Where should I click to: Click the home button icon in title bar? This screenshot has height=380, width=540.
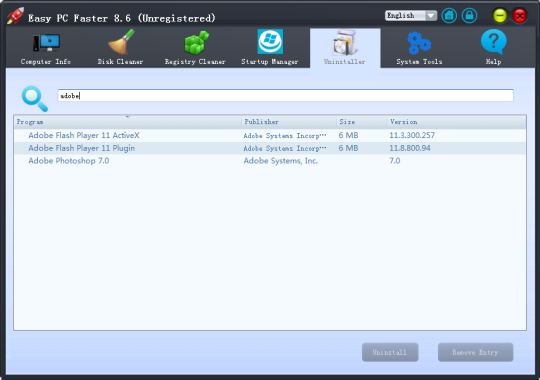449,16
